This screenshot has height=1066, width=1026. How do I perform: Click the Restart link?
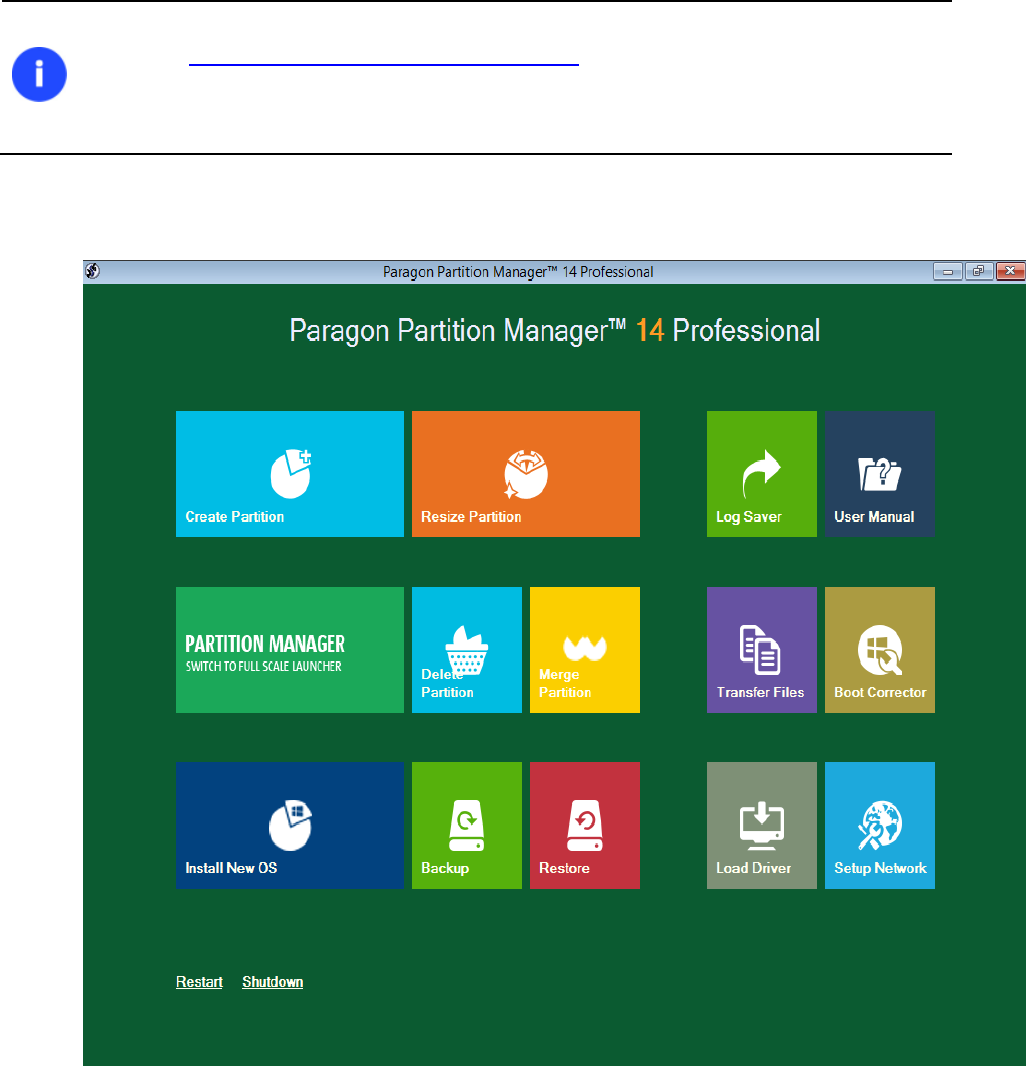199,982
